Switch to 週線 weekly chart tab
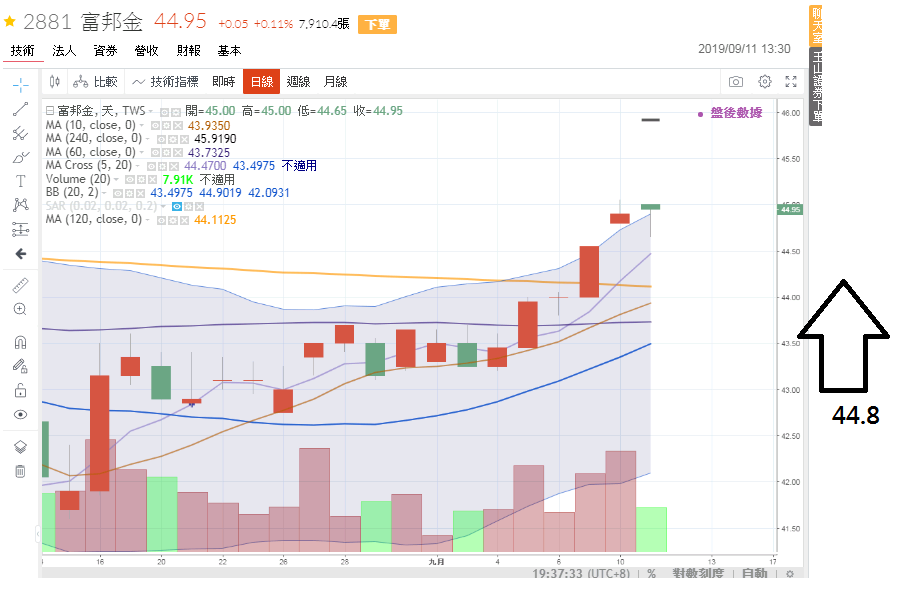900x595 pixels. (298, 82)
